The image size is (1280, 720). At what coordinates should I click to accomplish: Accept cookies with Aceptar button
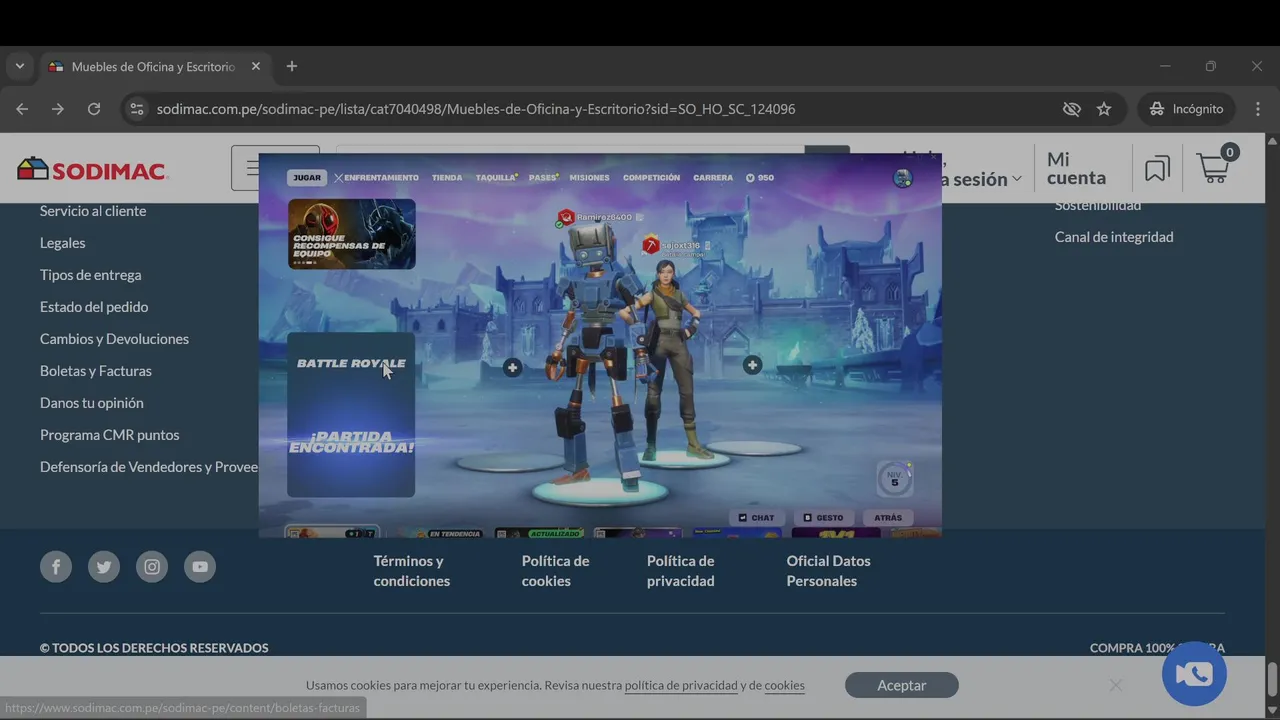coord(902,685)
